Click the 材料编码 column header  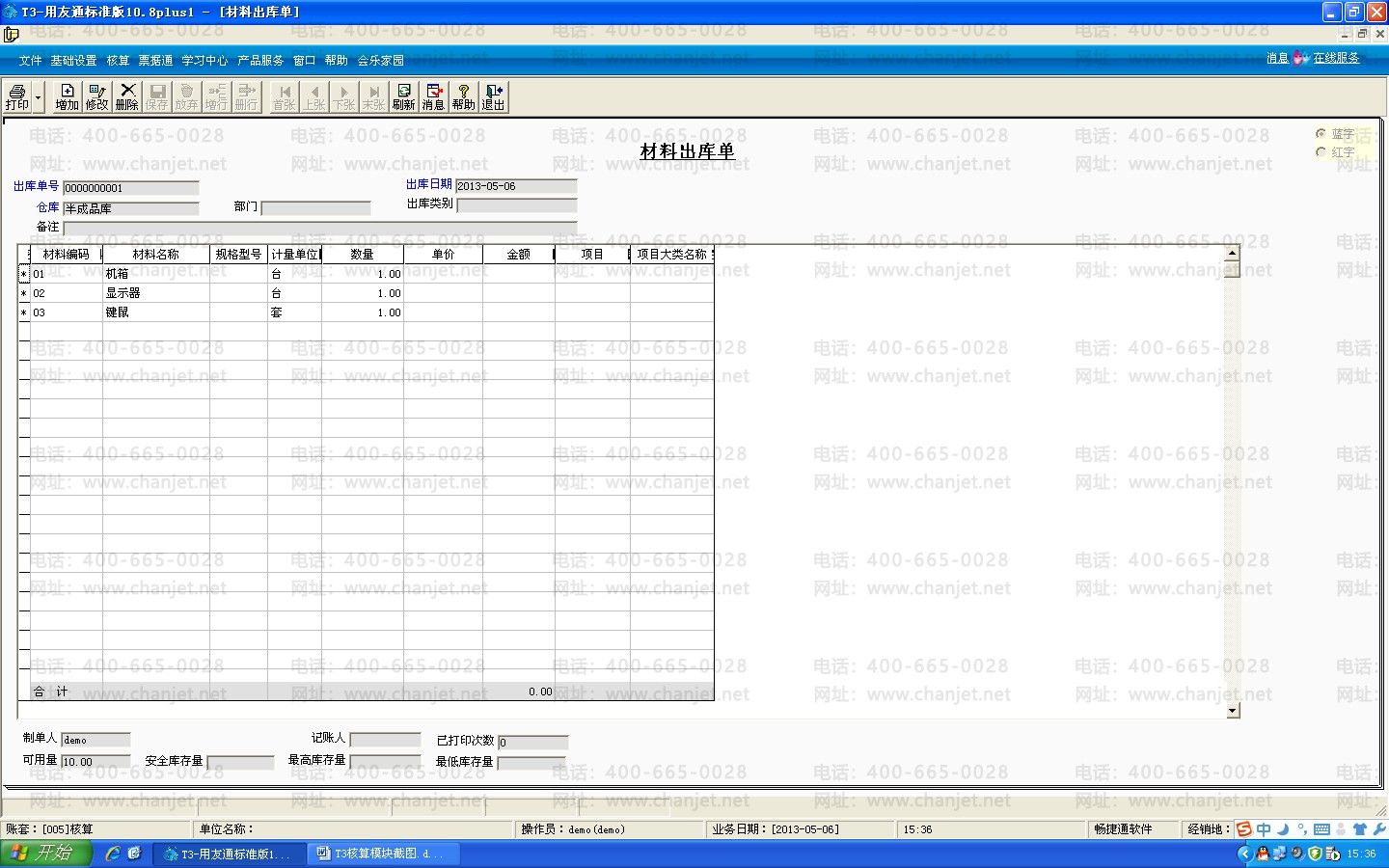point(67,255)
